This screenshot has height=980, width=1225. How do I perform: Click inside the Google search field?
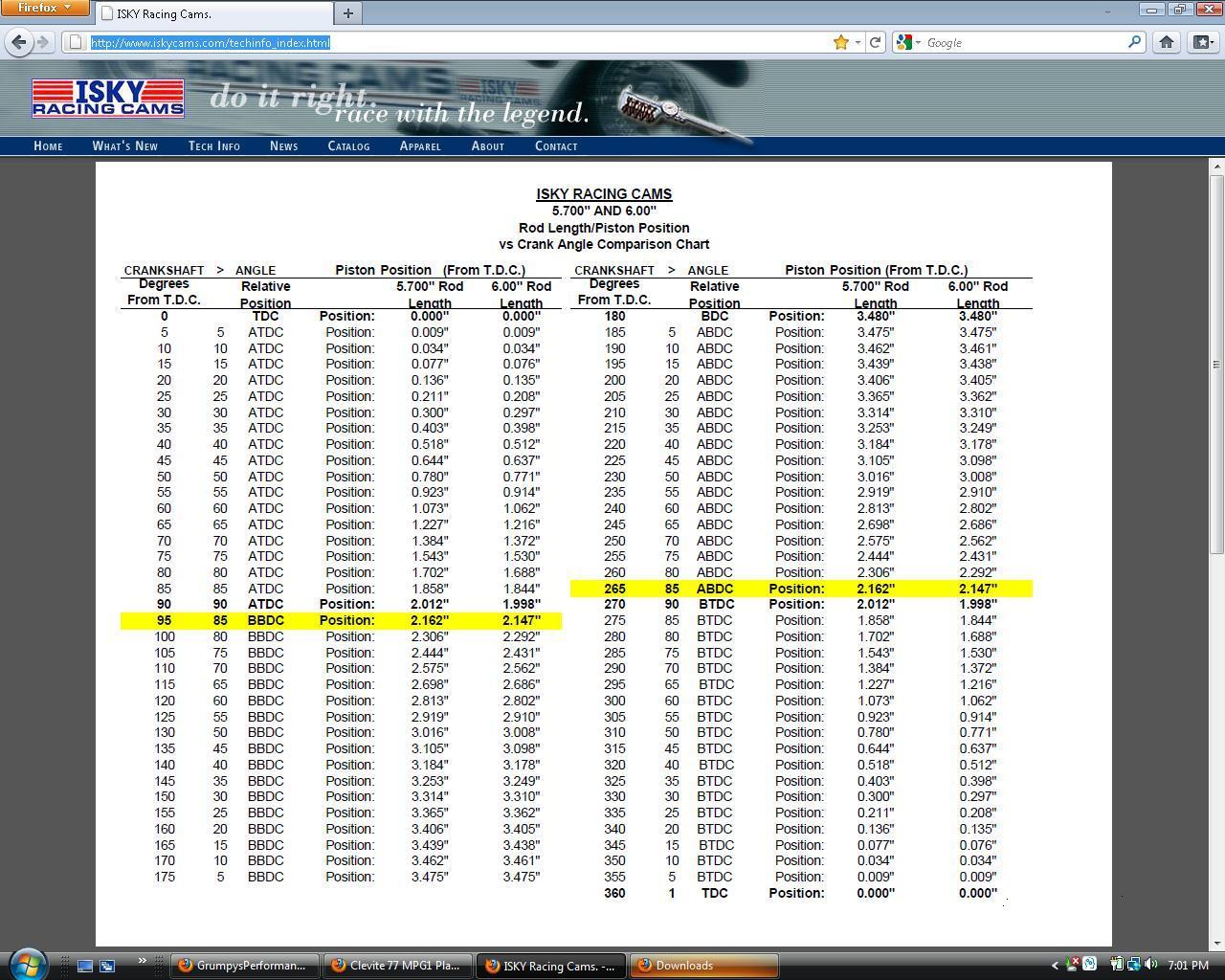1024,42
